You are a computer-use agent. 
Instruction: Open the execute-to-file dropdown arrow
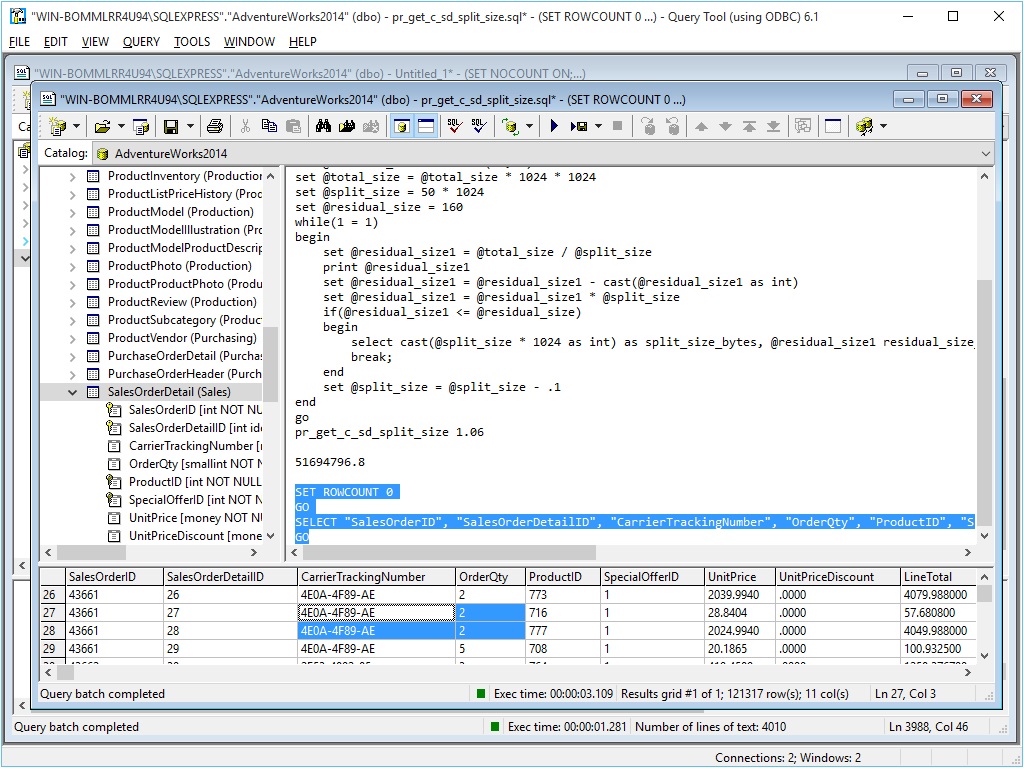point(598,126)
